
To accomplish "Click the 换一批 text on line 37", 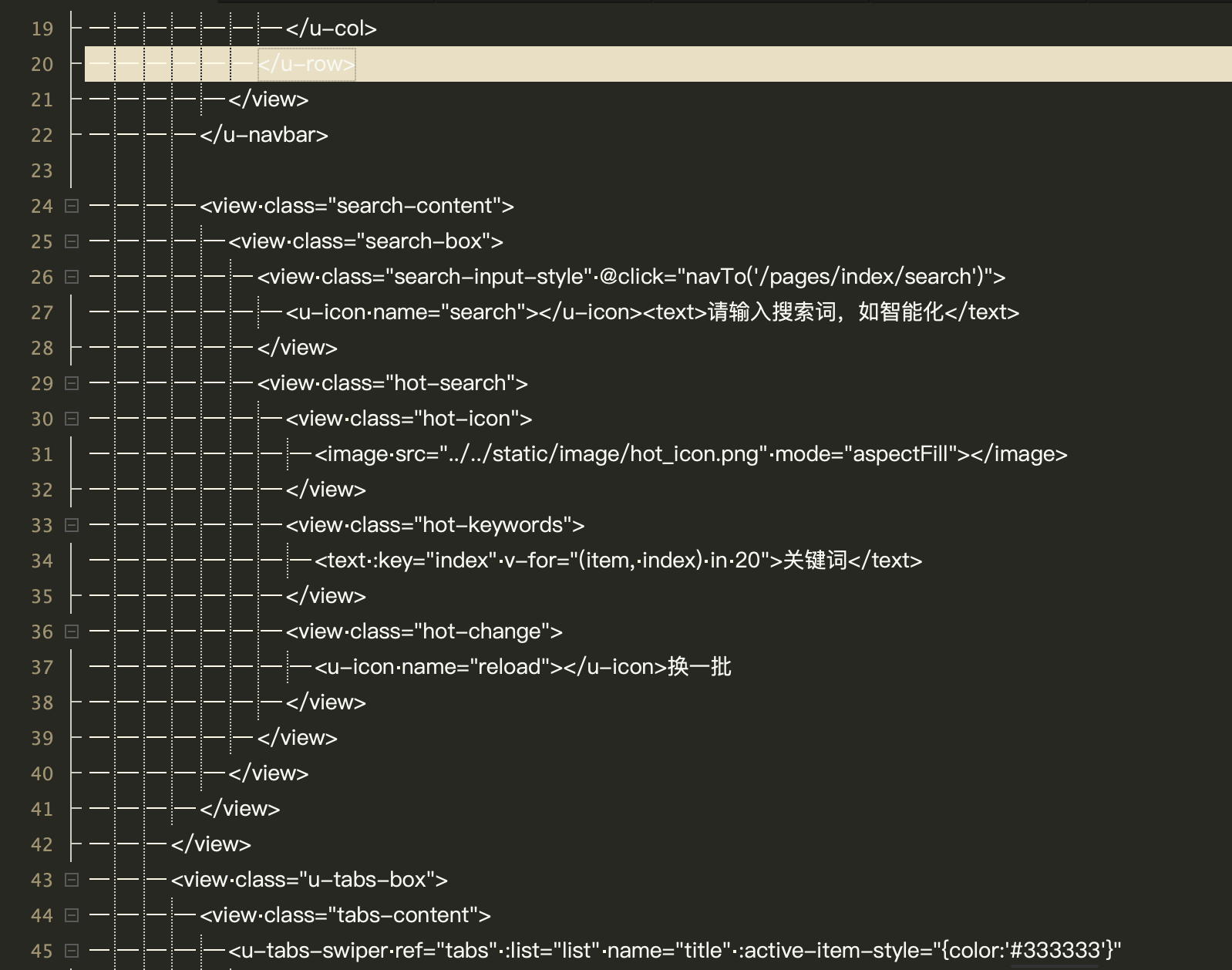I will pyautogui.click(x=699, y=667).
